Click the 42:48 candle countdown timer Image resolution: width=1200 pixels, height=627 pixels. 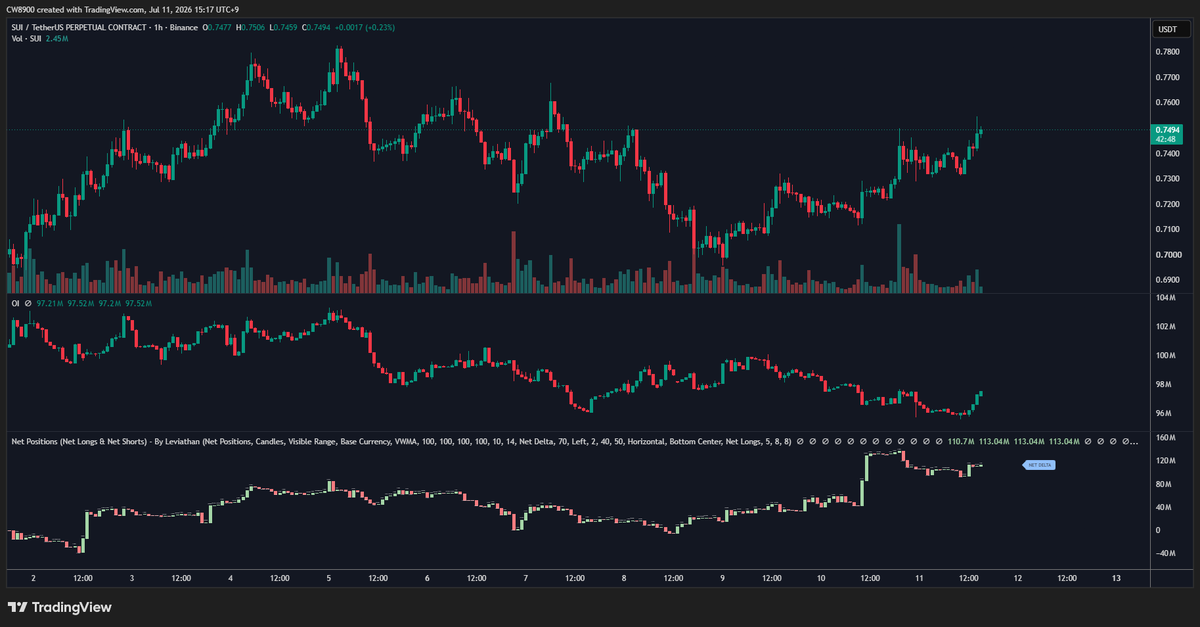tap(1166, 140)
